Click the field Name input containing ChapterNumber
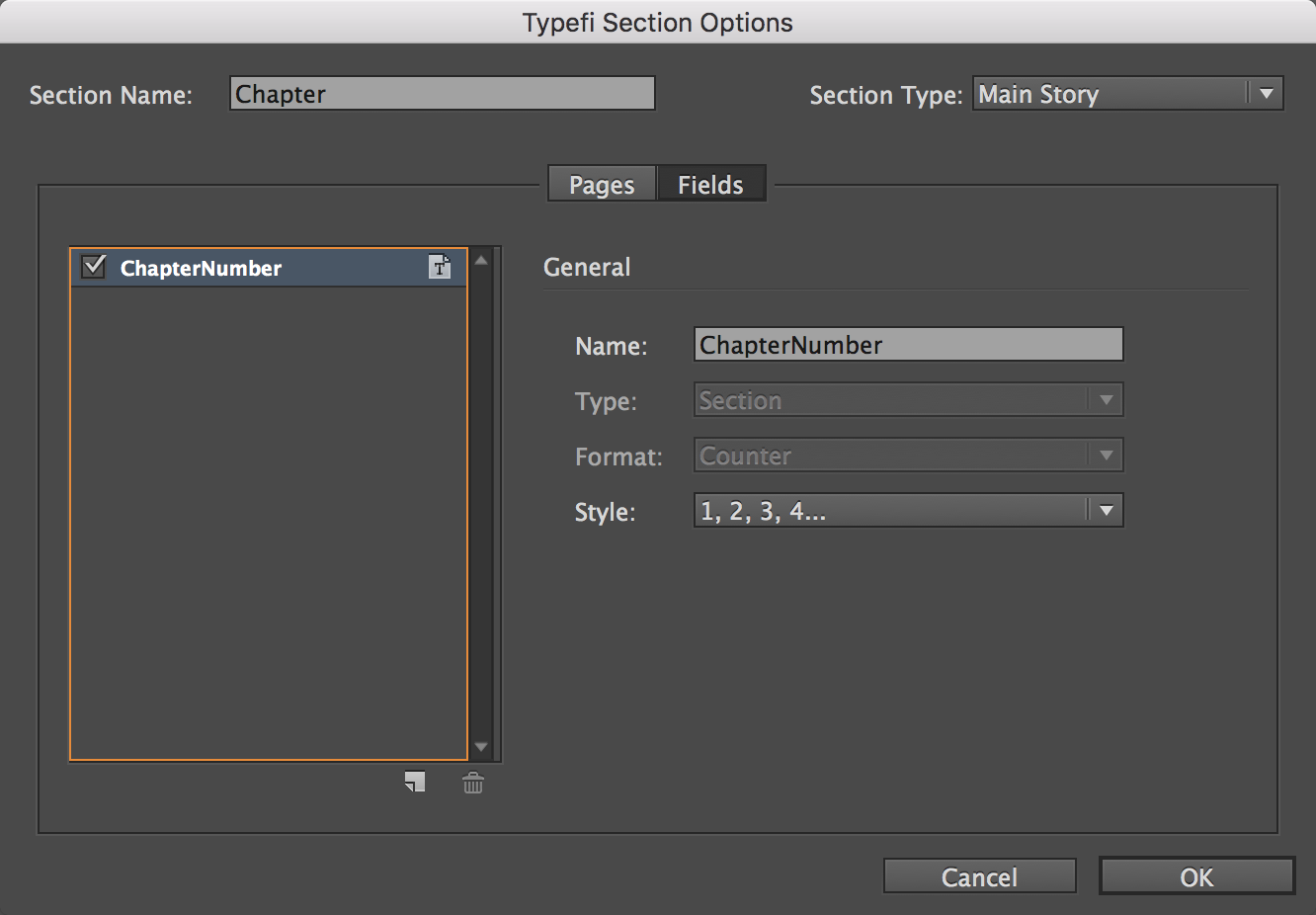 coord(908,345)
